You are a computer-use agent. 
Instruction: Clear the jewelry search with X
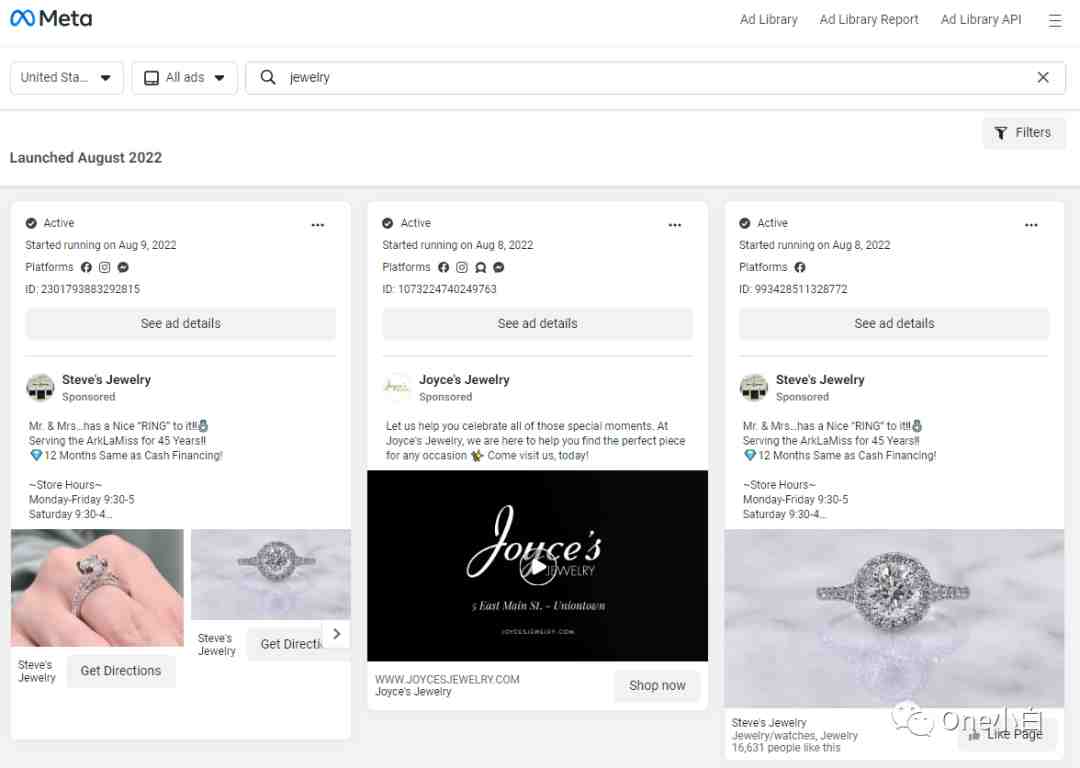(x=1043, y=77)
